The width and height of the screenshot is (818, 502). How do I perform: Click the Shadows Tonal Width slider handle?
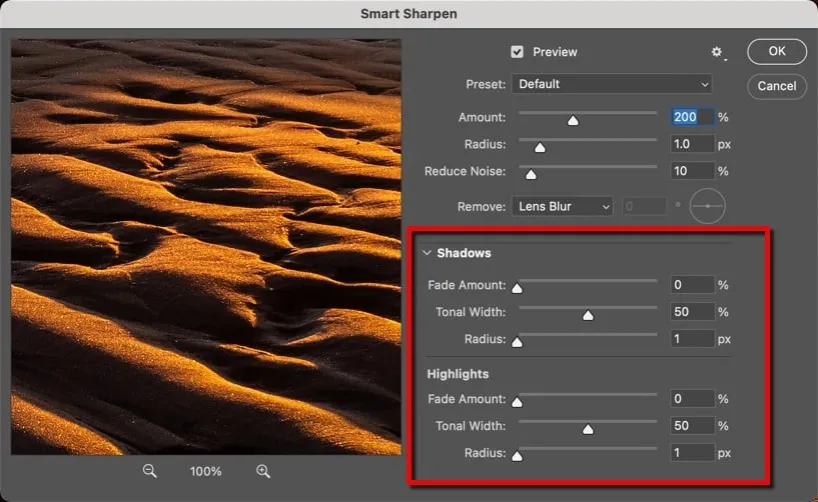[588, 316]
